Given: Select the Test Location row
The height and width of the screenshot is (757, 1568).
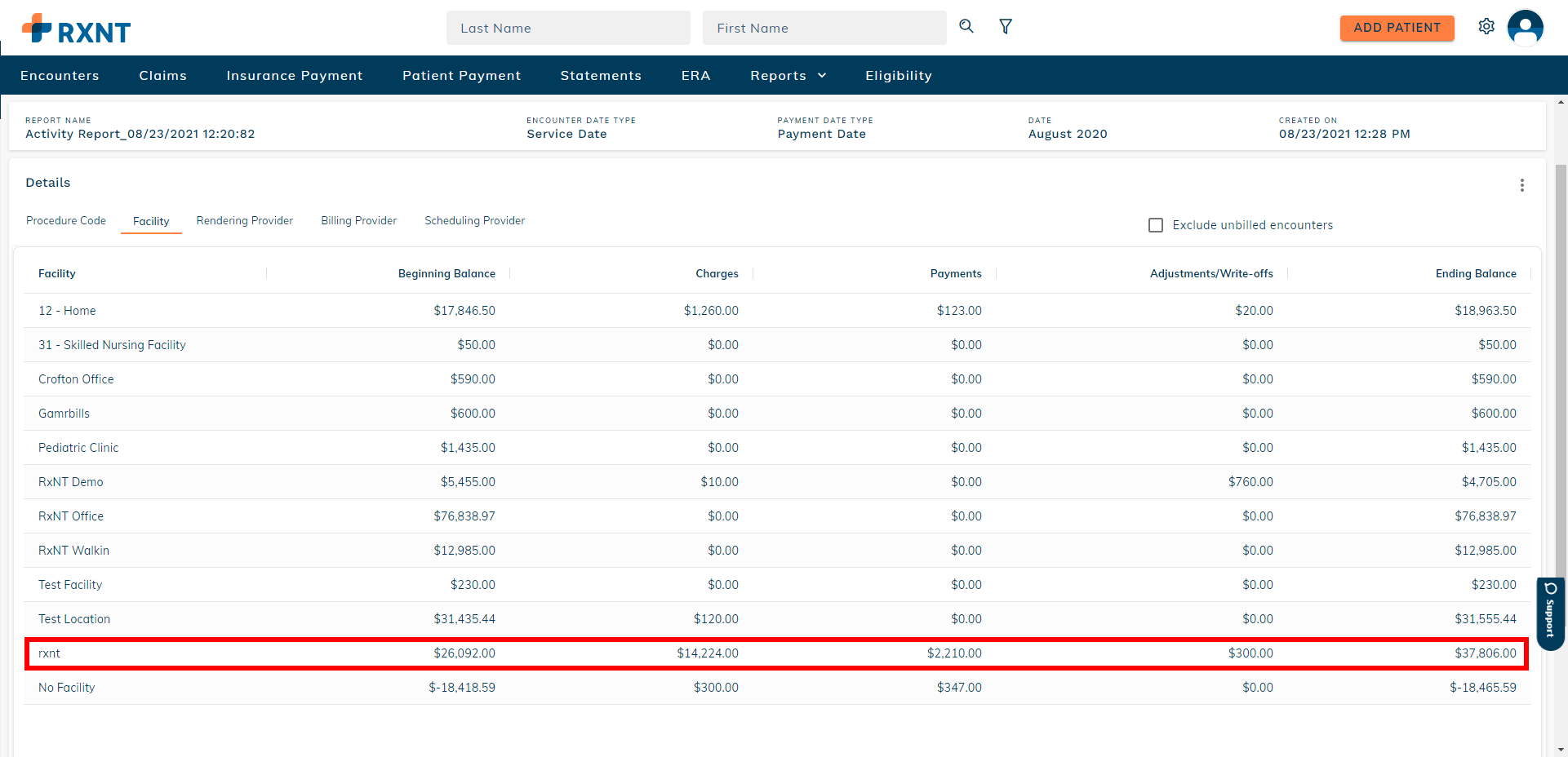Looking at the screenshot, I should point(777,619).
